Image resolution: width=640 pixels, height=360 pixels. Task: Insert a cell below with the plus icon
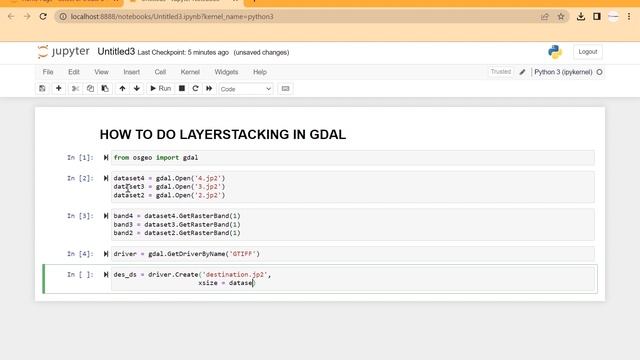59,89
